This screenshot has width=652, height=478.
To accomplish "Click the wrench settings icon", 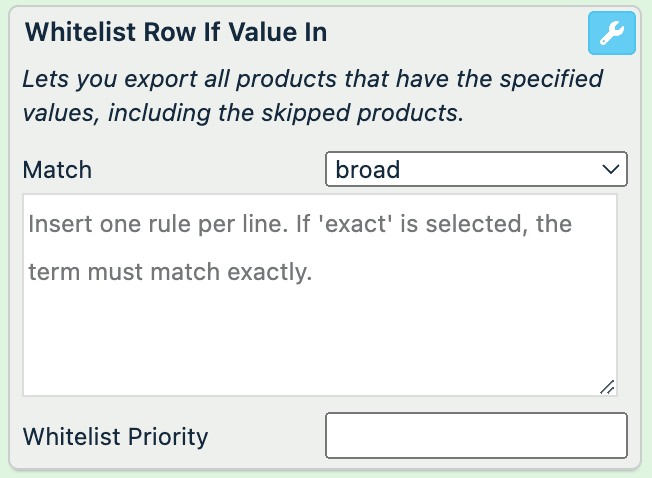I will point(611,35).
